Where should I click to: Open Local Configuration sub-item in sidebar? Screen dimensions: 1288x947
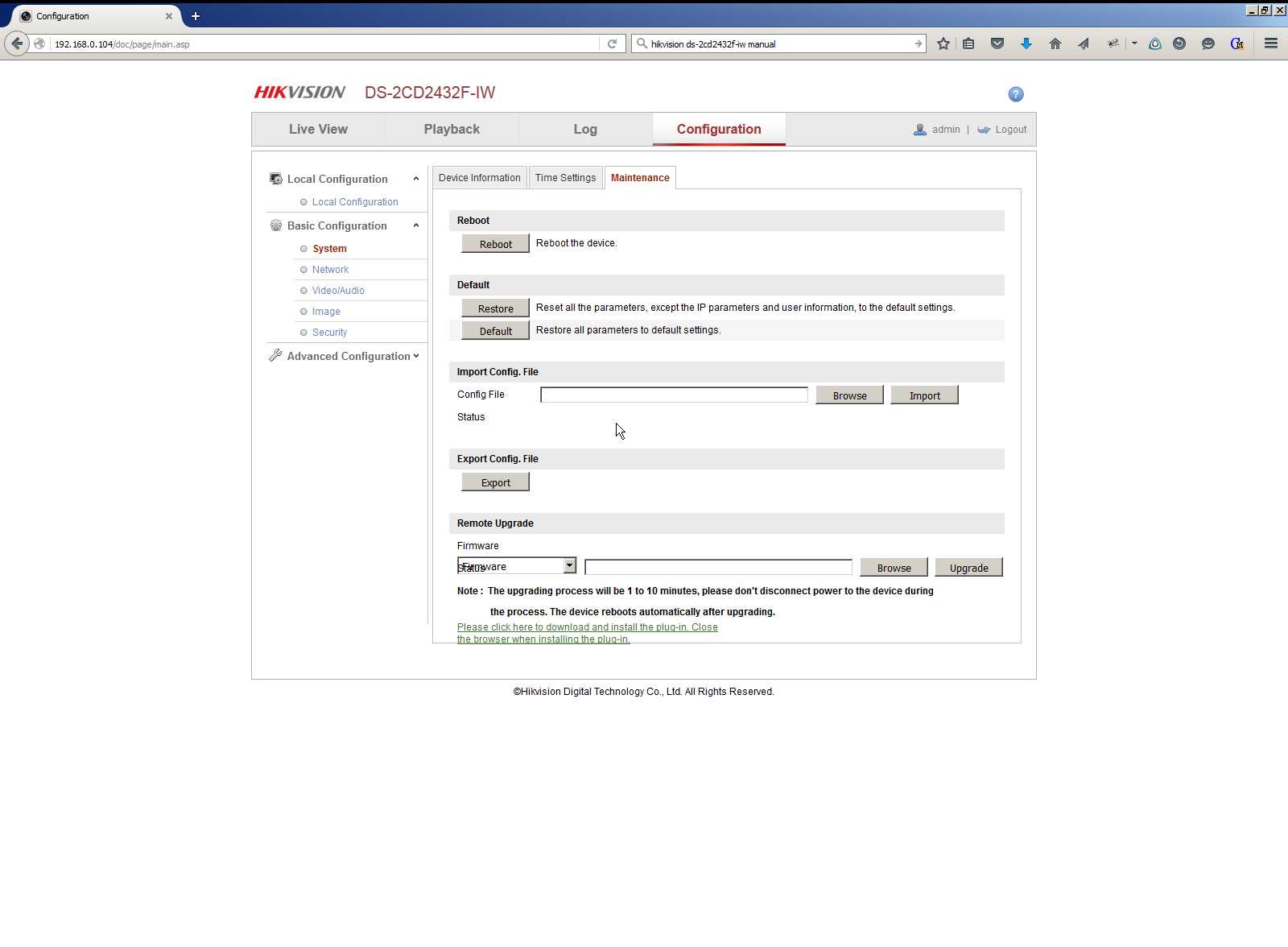coord(355,202)
